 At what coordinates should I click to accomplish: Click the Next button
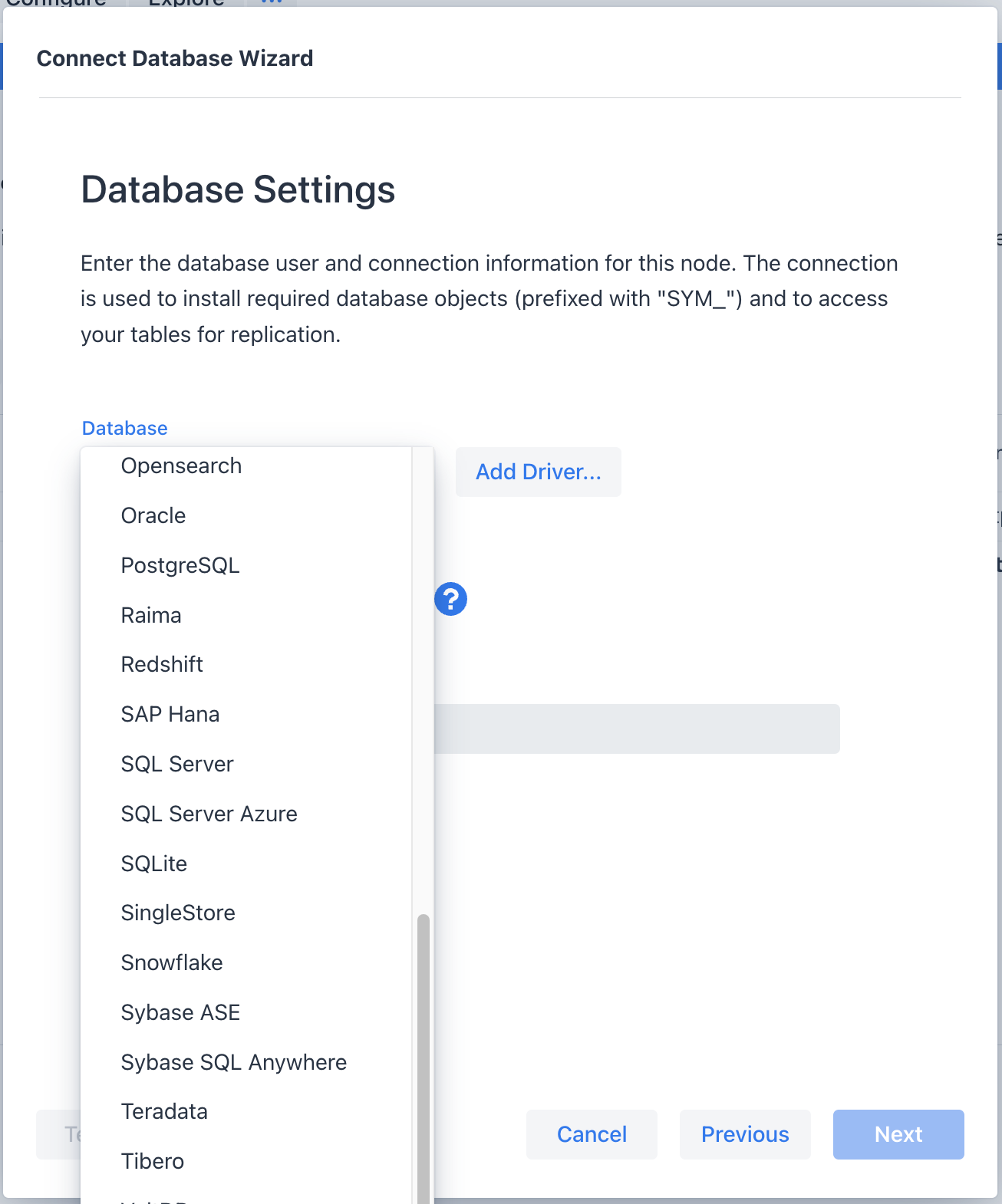coord(898,1134)
